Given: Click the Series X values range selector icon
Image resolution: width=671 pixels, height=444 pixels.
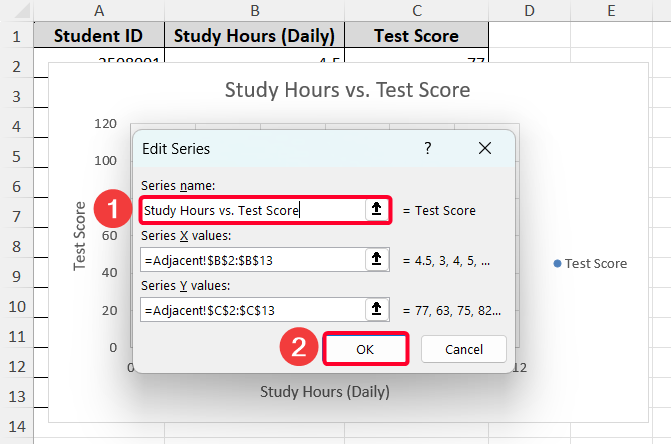Looking at the screenshot, I should 376,259.
